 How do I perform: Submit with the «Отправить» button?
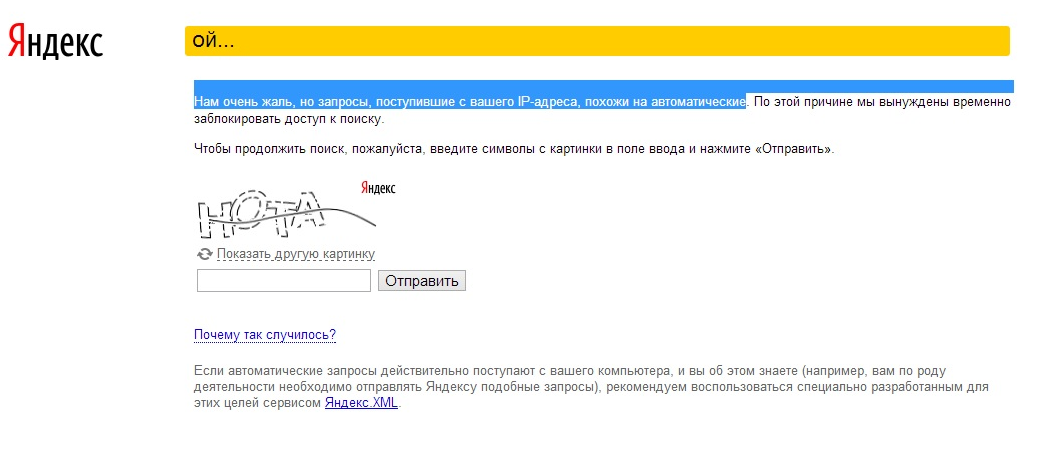[422, 281]
